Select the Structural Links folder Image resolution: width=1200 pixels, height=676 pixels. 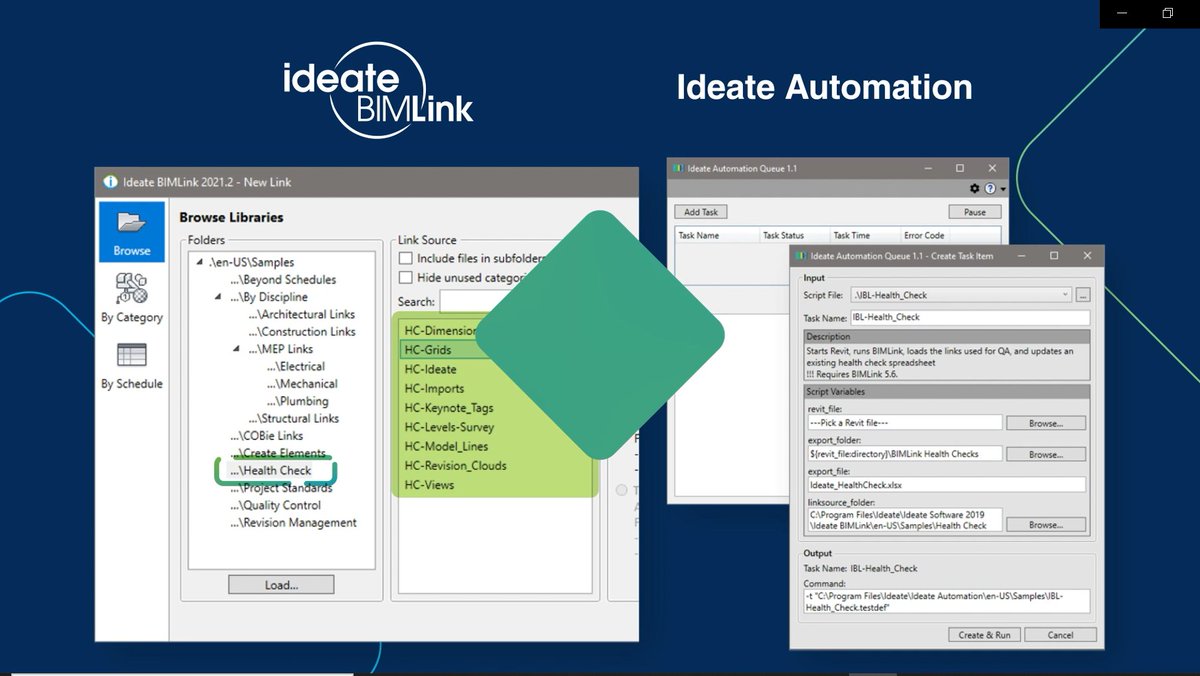(293, 419)
